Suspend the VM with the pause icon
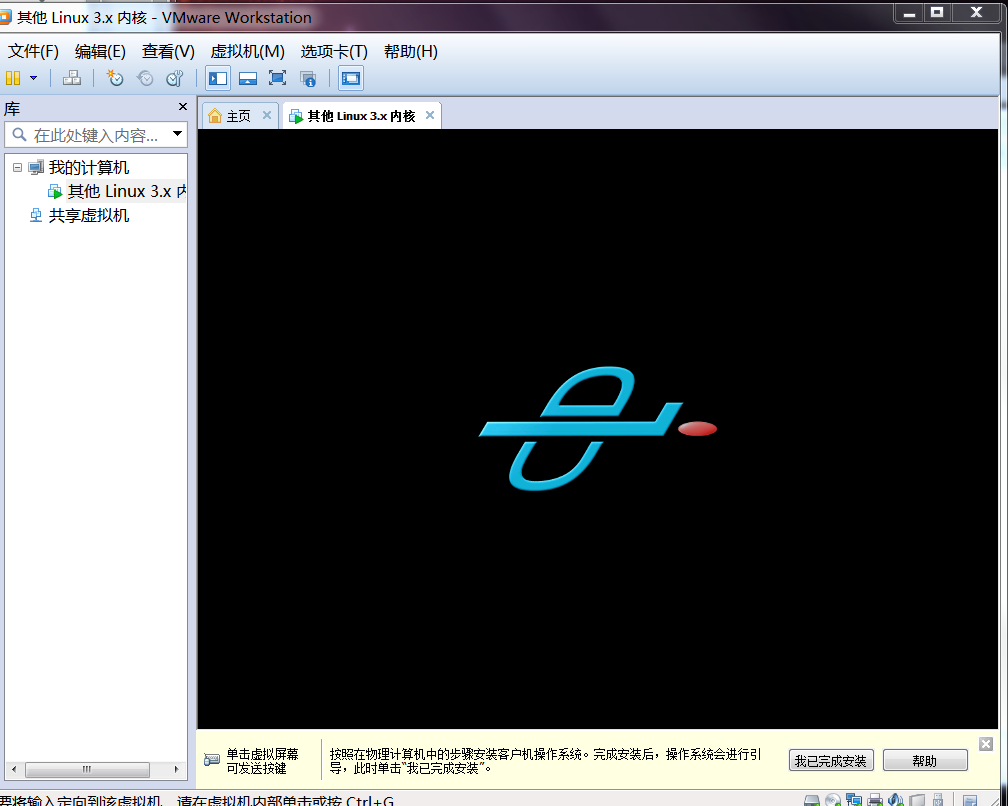 pyautogui.click(x=13, y=78)
